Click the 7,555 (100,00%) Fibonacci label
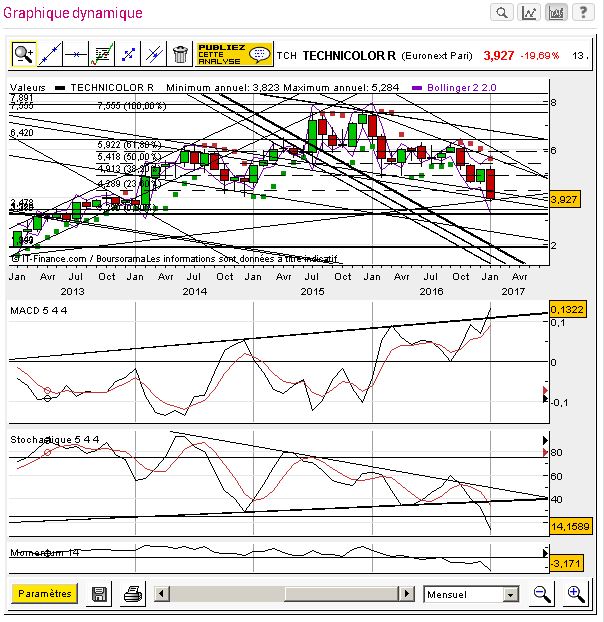 click(x=132, y=106)
